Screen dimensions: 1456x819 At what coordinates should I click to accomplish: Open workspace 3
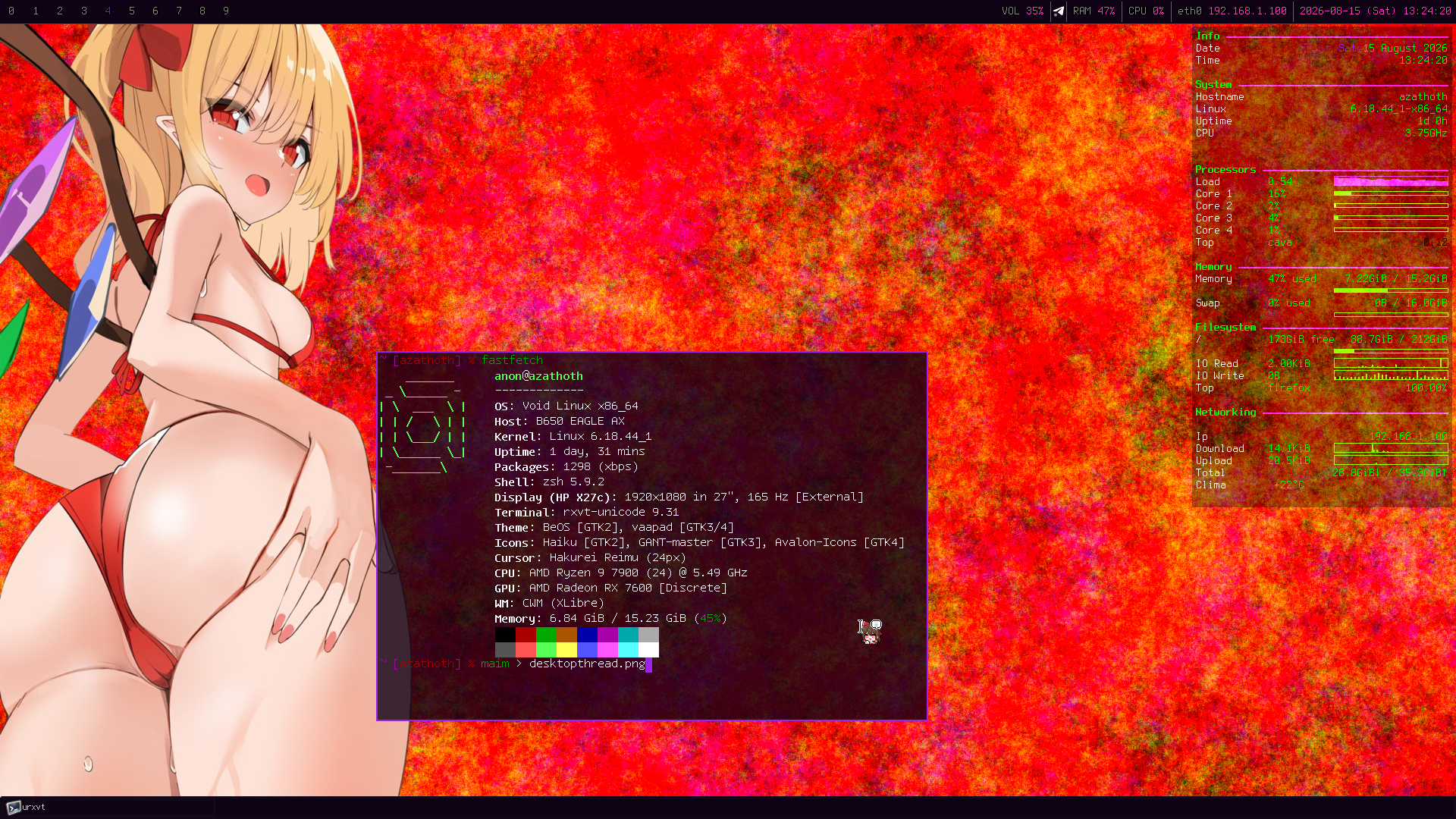(84, 11)
